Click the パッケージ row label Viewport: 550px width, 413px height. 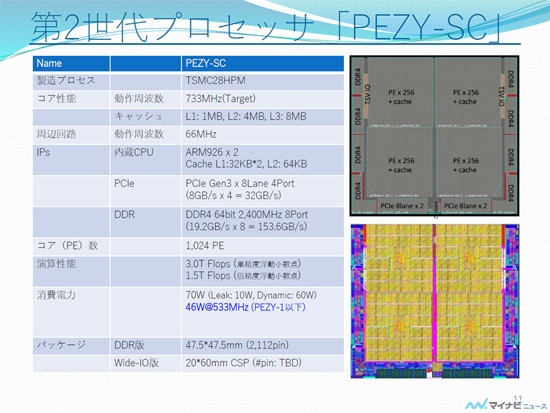pyautogui.click(x=61, y=345)
